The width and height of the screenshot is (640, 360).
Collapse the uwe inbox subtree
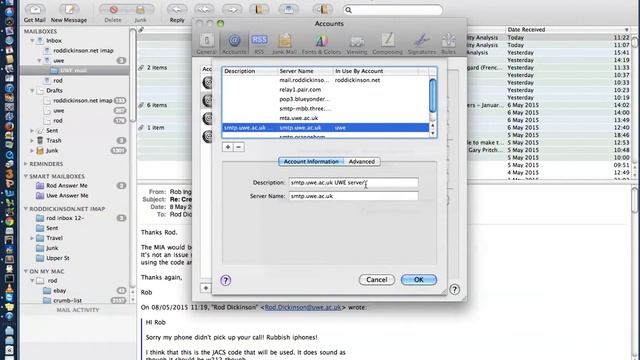click(40, 60)
